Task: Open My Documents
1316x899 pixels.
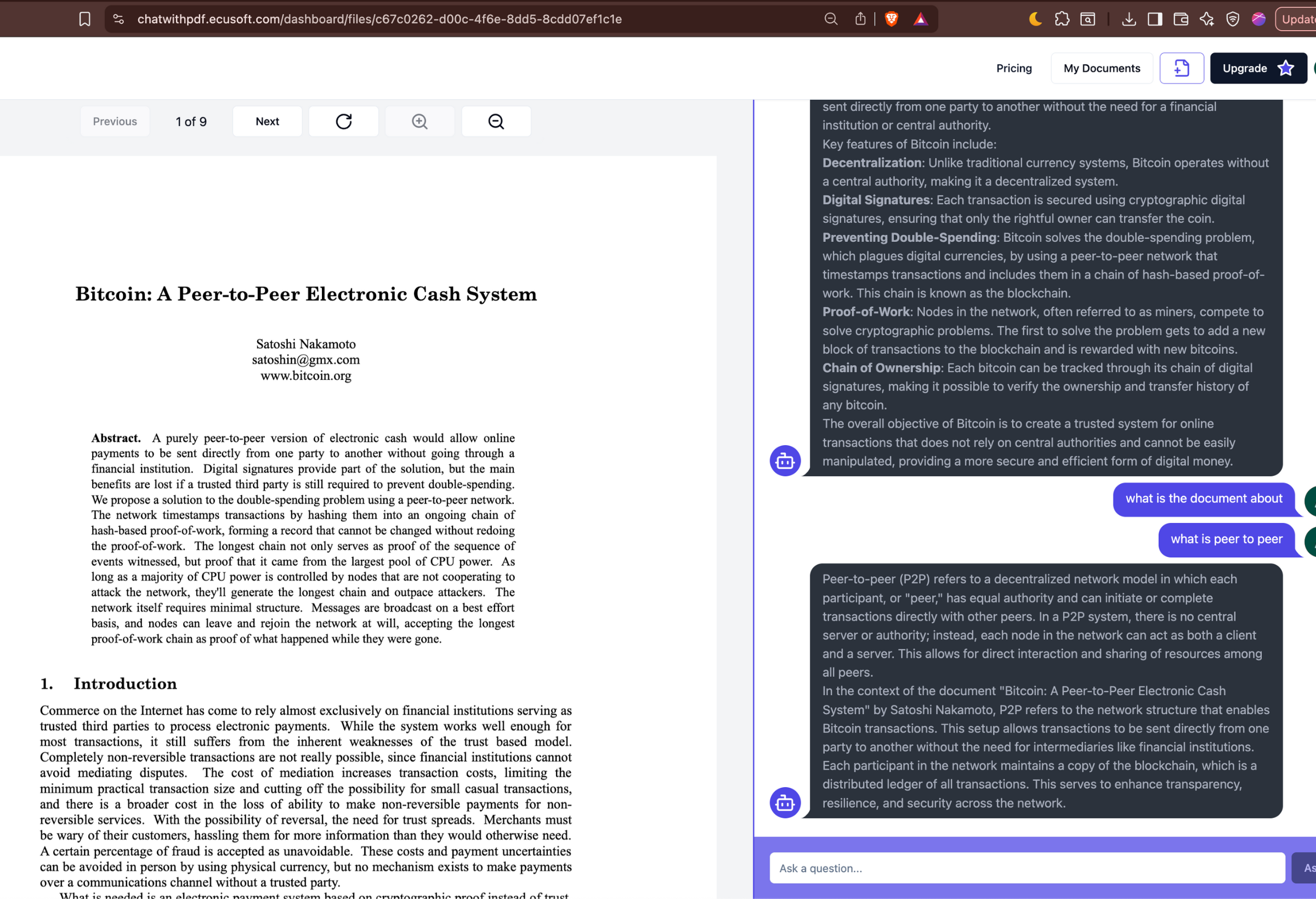Action: click(1102, 68)
